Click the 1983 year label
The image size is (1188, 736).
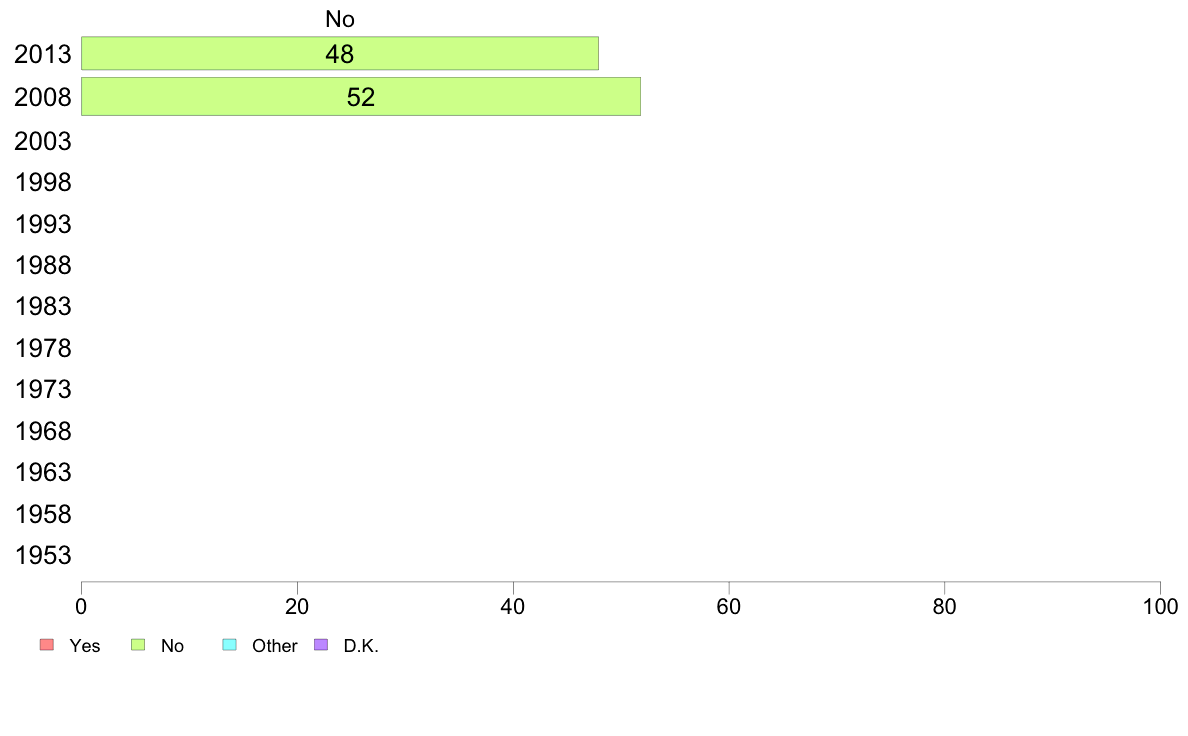pos(43,307)
